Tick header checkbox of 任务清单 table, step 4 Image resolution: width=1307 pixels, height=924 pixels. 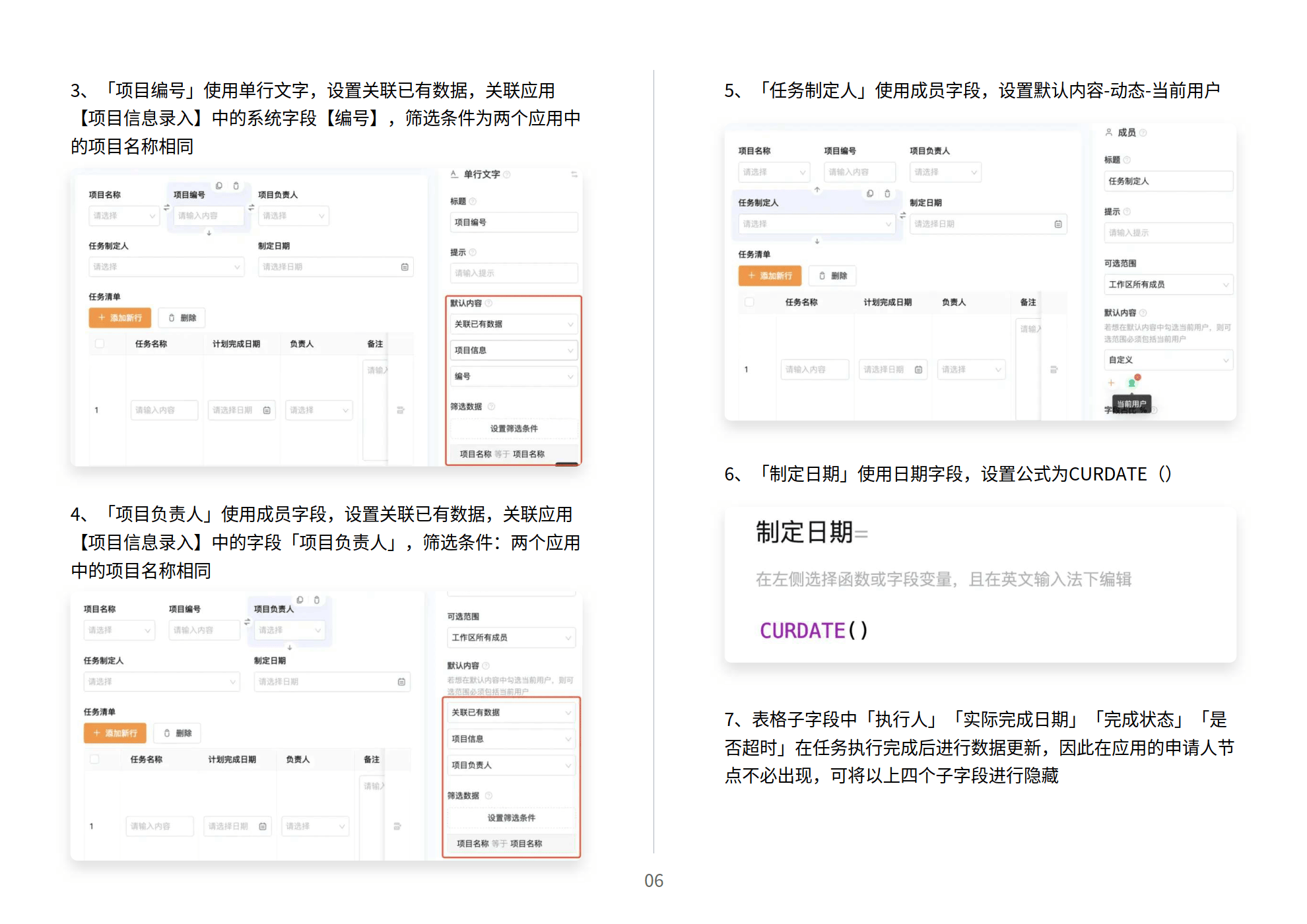click(94, 760)
